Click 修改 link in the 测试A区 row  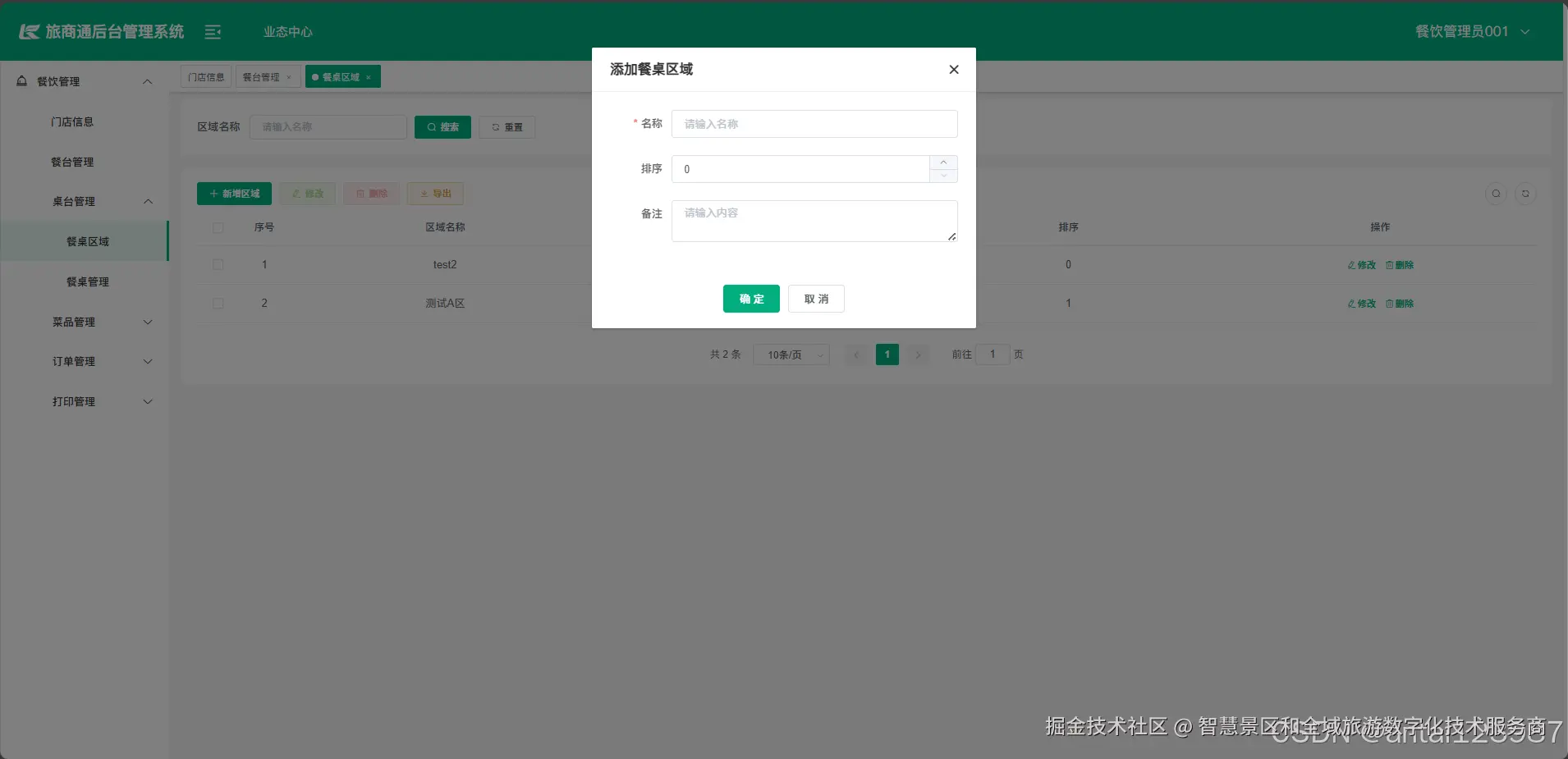coord(1362,304)
